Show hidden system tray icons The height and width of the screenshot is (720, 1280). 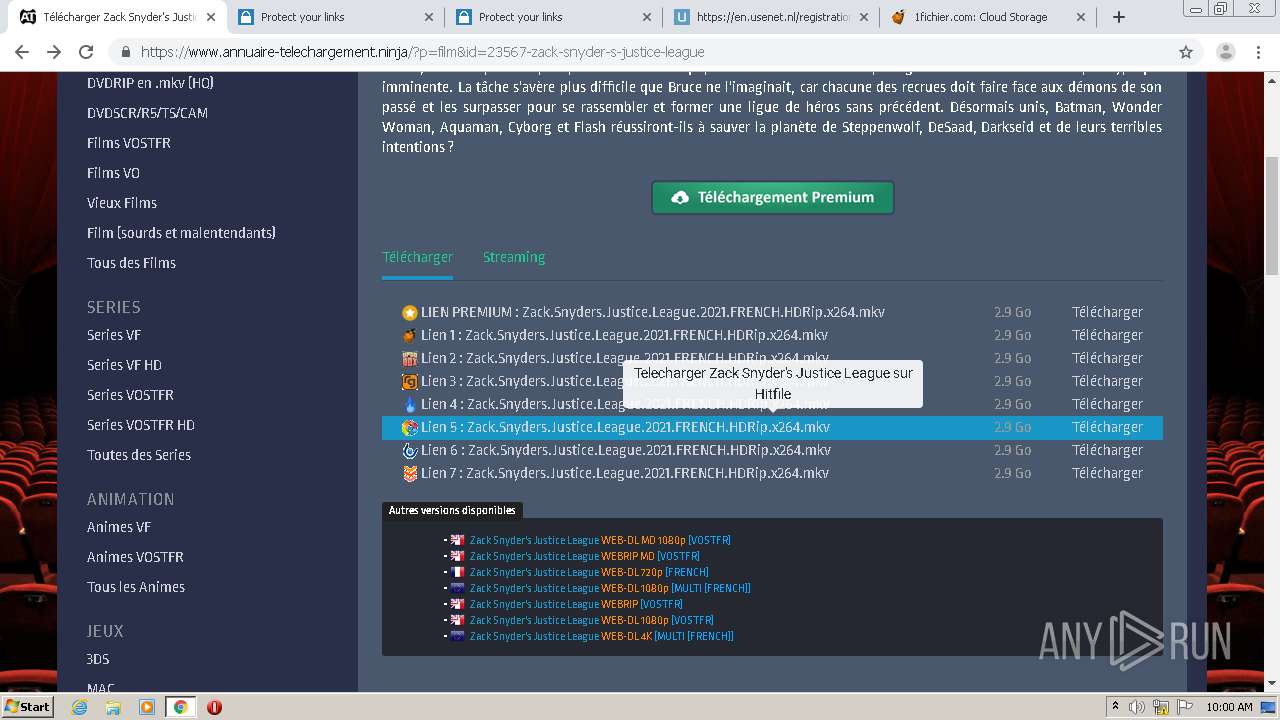click(x=1115, y=707)
